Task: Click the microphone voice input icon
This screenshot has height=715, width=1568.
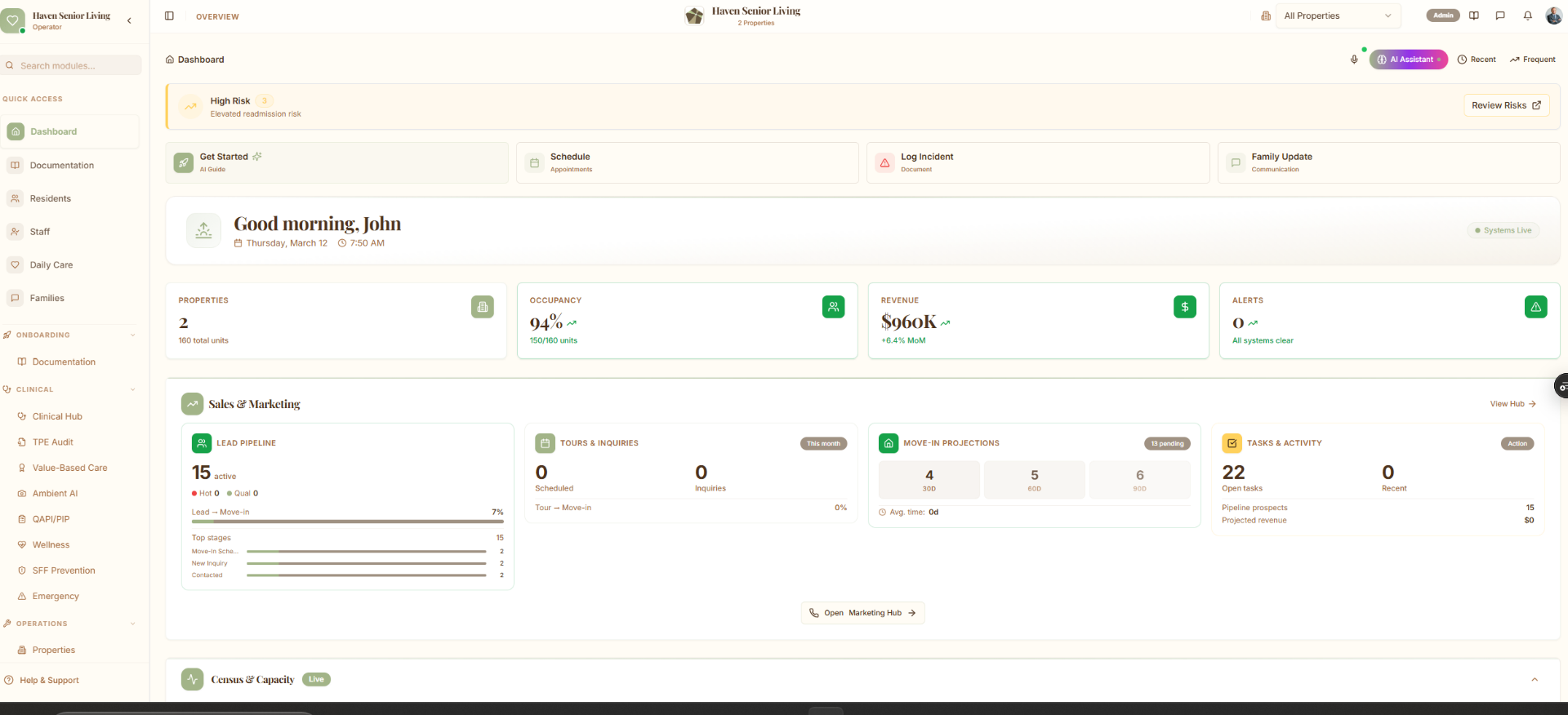Action: [x=1354, y=60]
